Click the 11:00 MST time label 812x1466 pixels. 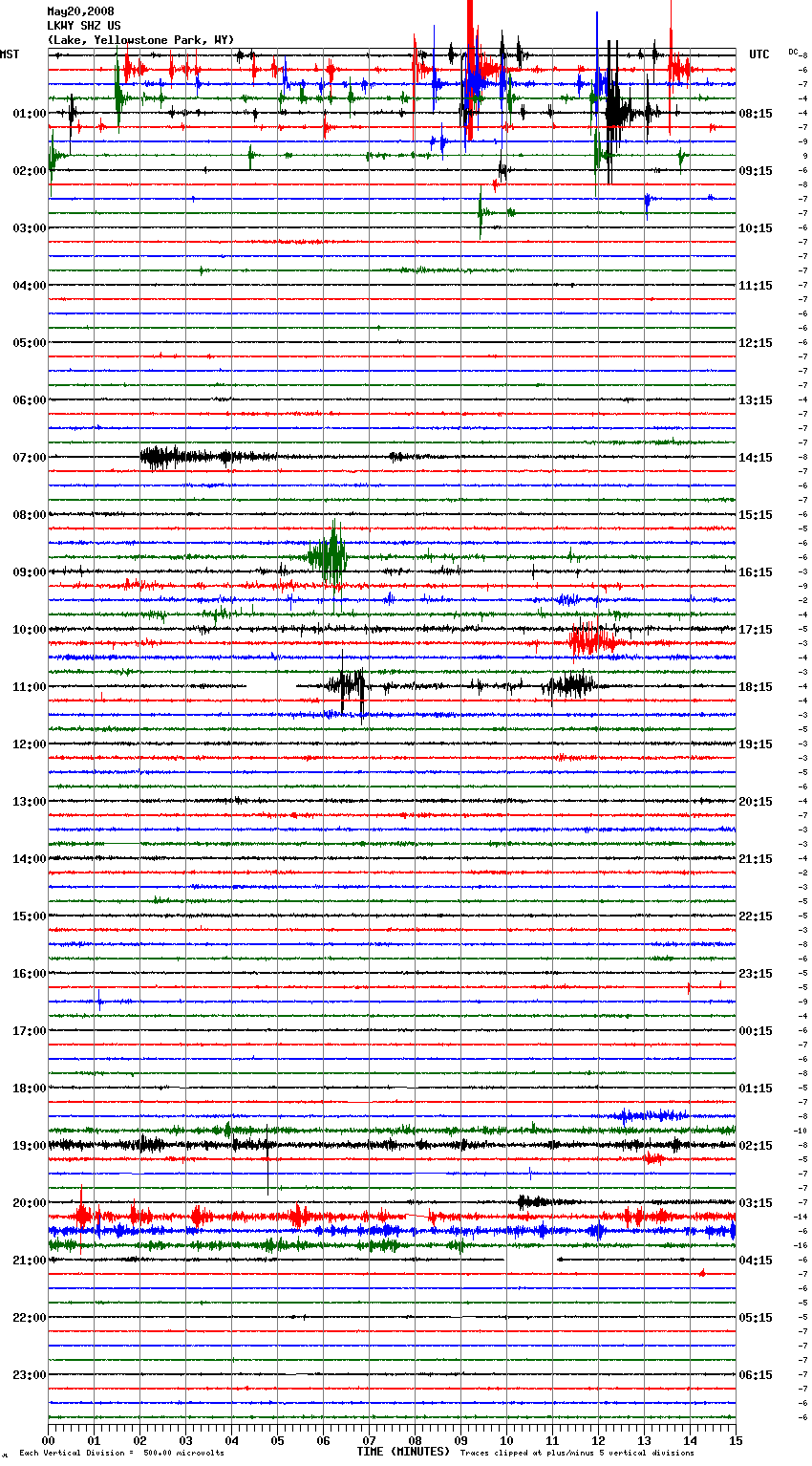30,687
